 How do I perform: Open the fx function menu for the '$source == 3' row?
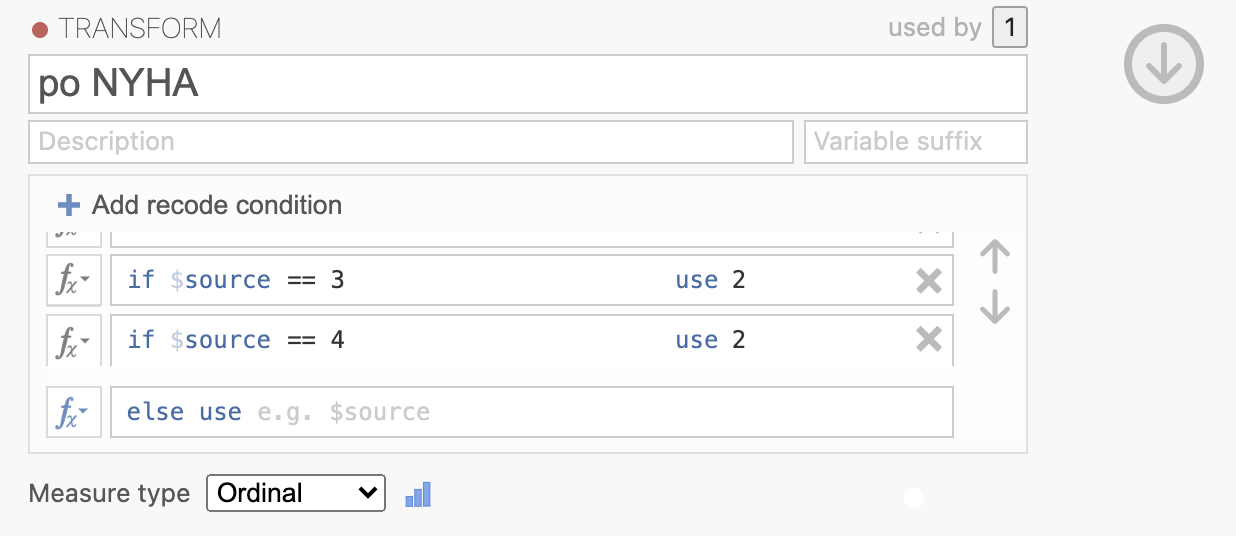(x=74, y=280)
